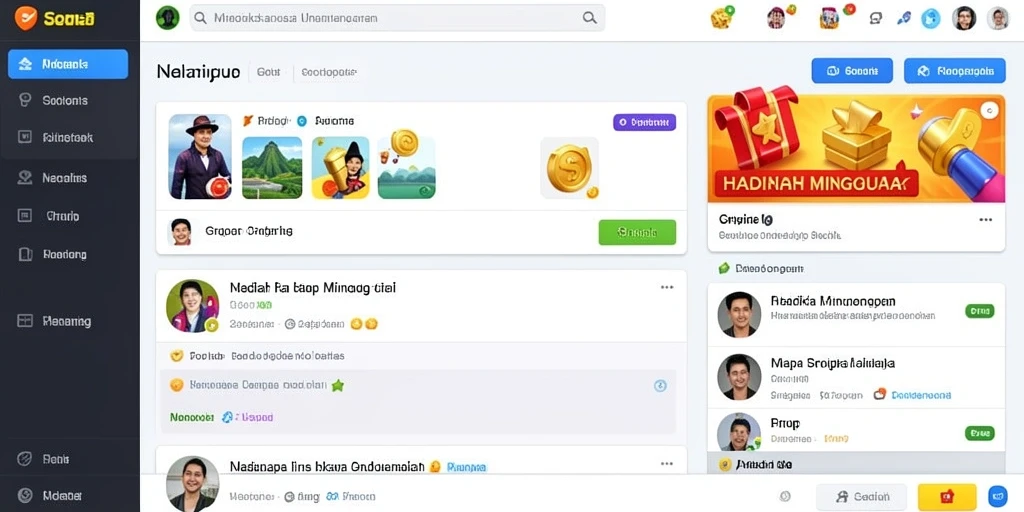Click the clock icon in the bottom bar
The height and width of the screenshot is (512, 1024).
point(786,497)
